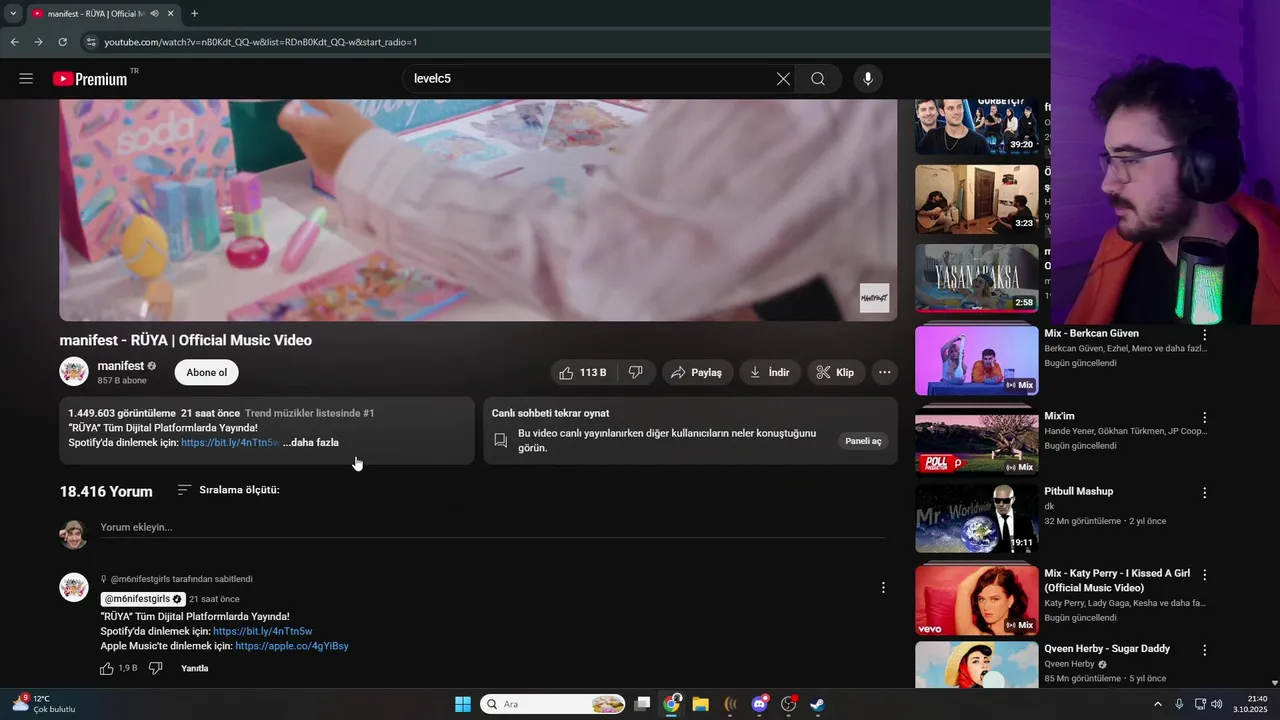Open File Explorer from taskbar

[x=700, y=704]
